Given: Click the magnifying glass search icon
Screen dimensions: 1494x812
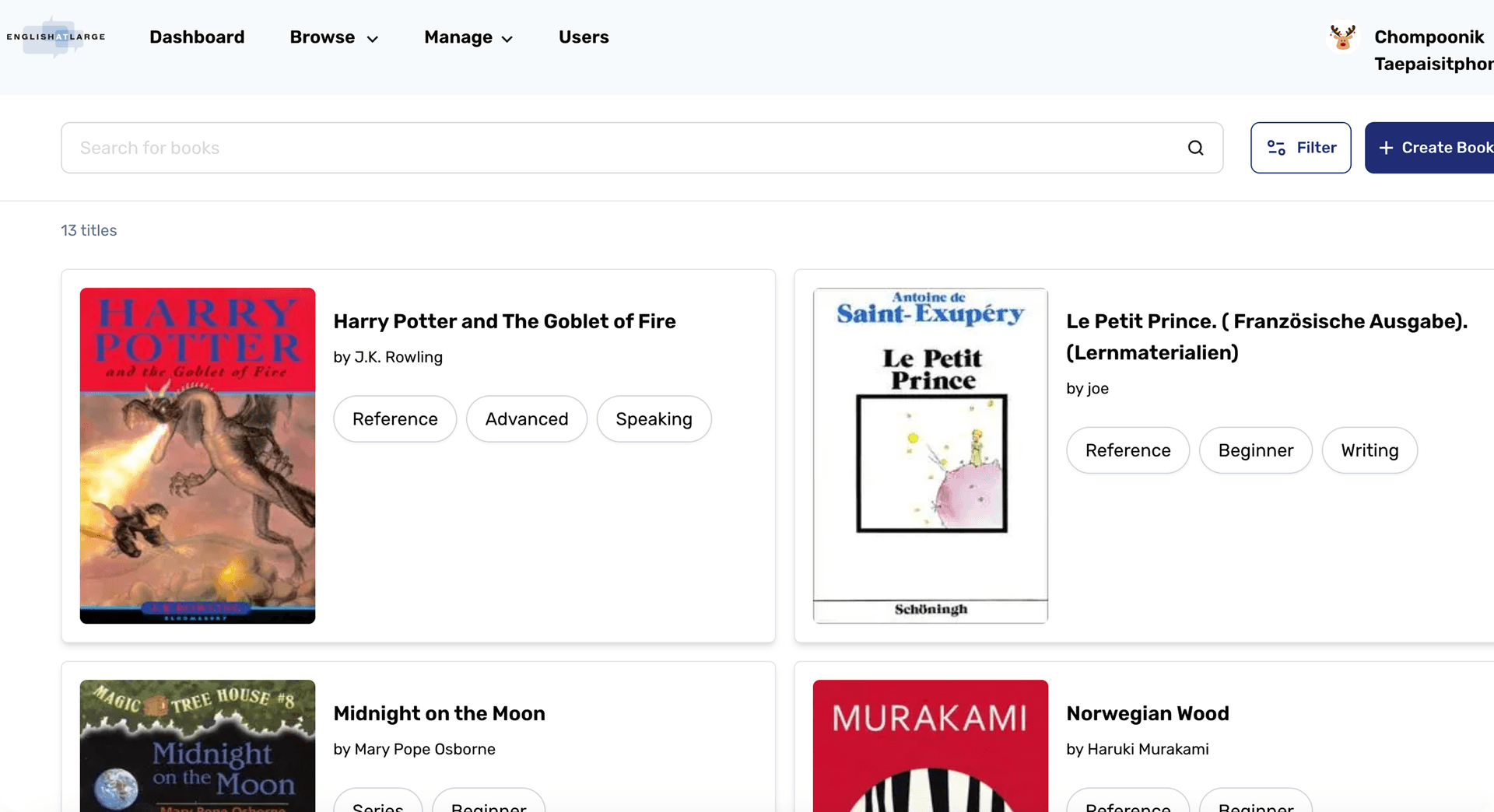Looking at the screenshot, I should [1196, 147].
